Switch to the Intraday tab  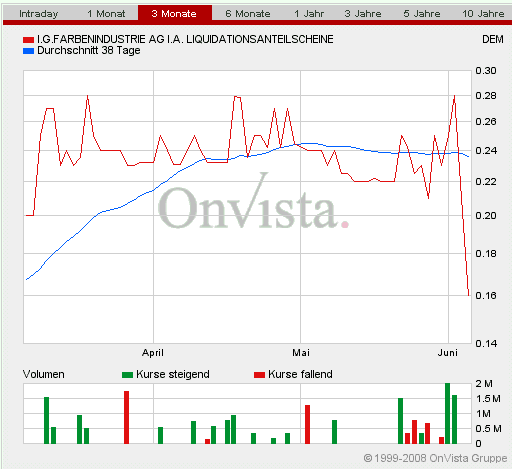[39, 14]
